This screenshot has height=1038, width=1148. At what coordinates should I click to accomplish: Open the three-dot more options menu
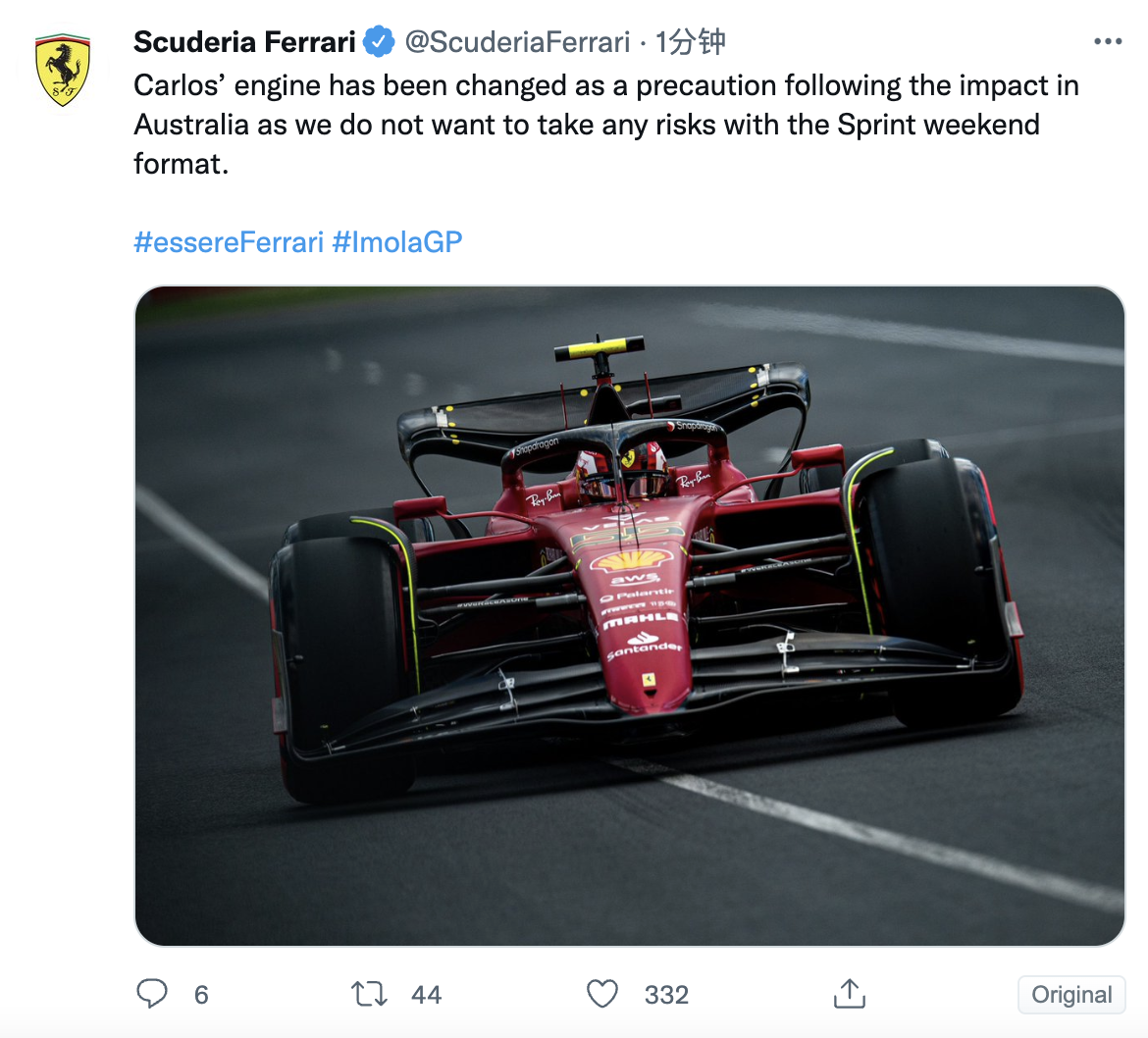[1107, 42]
